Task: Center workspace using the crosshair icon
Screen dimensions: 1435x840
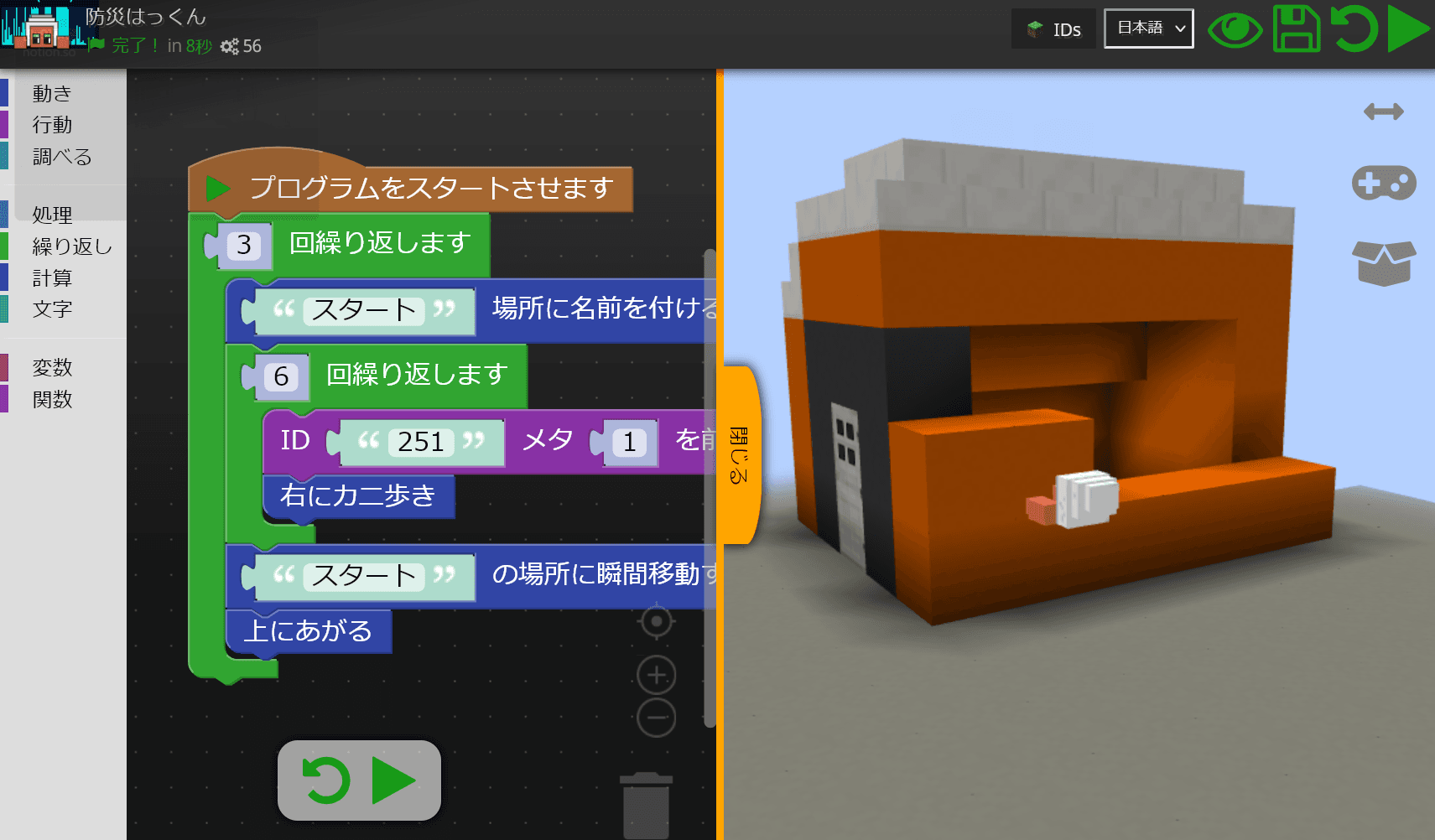Action: 656,622
